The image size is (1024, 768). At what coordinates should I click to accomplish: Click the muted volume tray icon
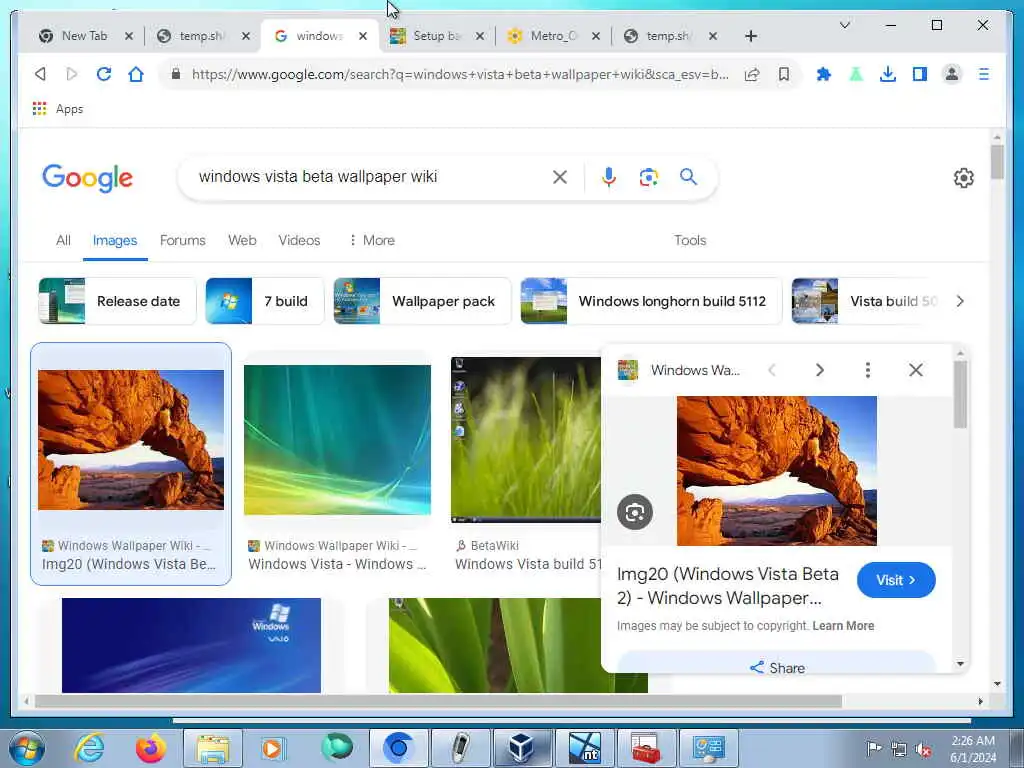point(923,750)
